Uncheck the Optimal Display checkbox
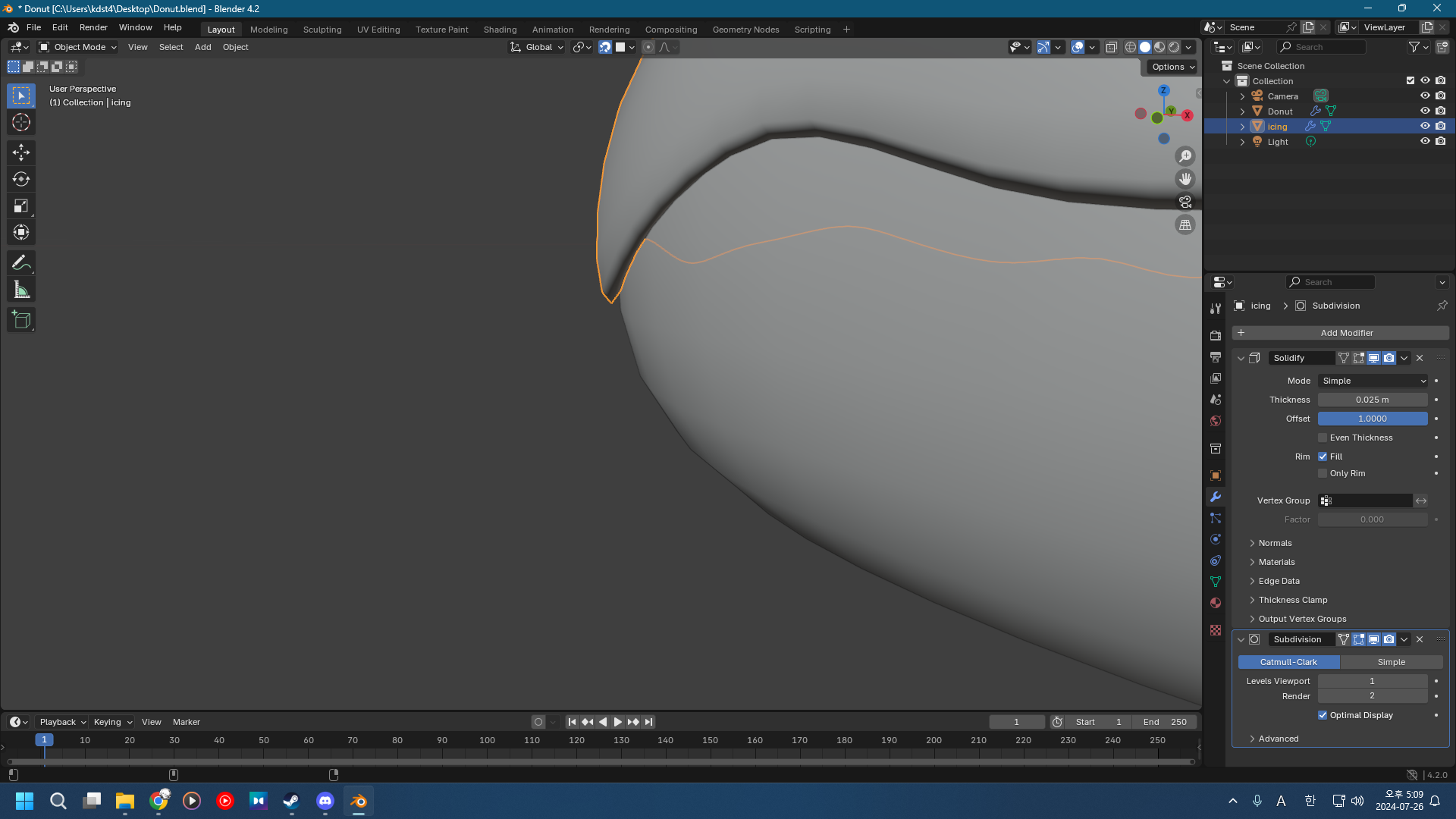 [x=1323, y=715]
